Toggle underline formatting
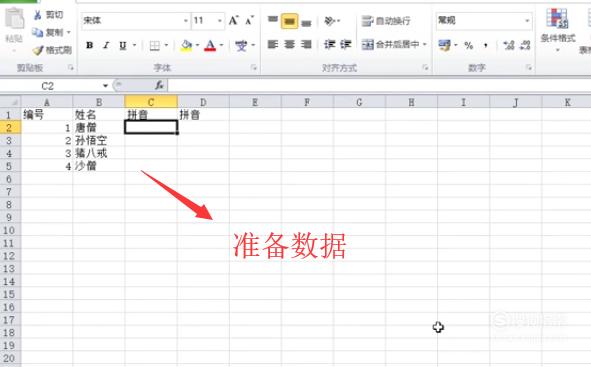 point(122,46)
